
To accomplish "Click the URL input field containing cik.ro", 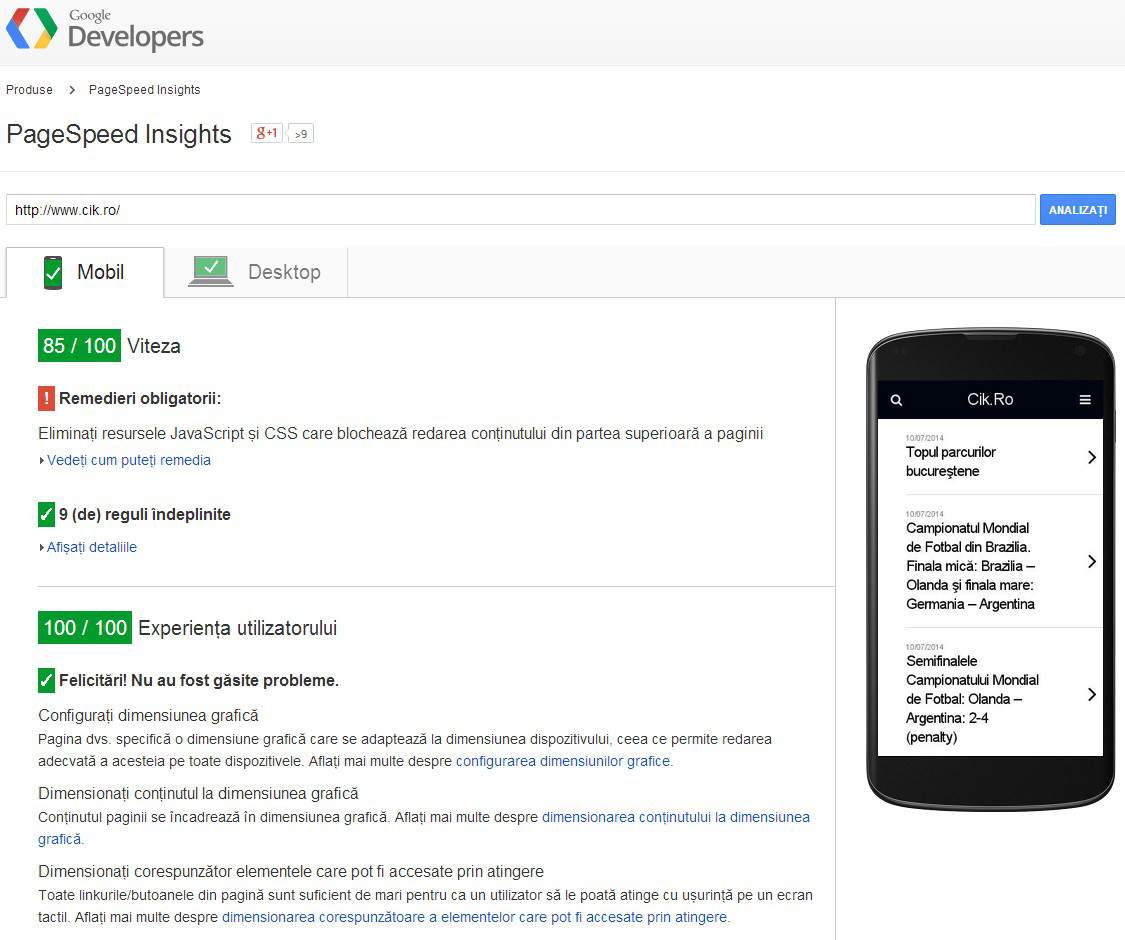I will point(521,210).
